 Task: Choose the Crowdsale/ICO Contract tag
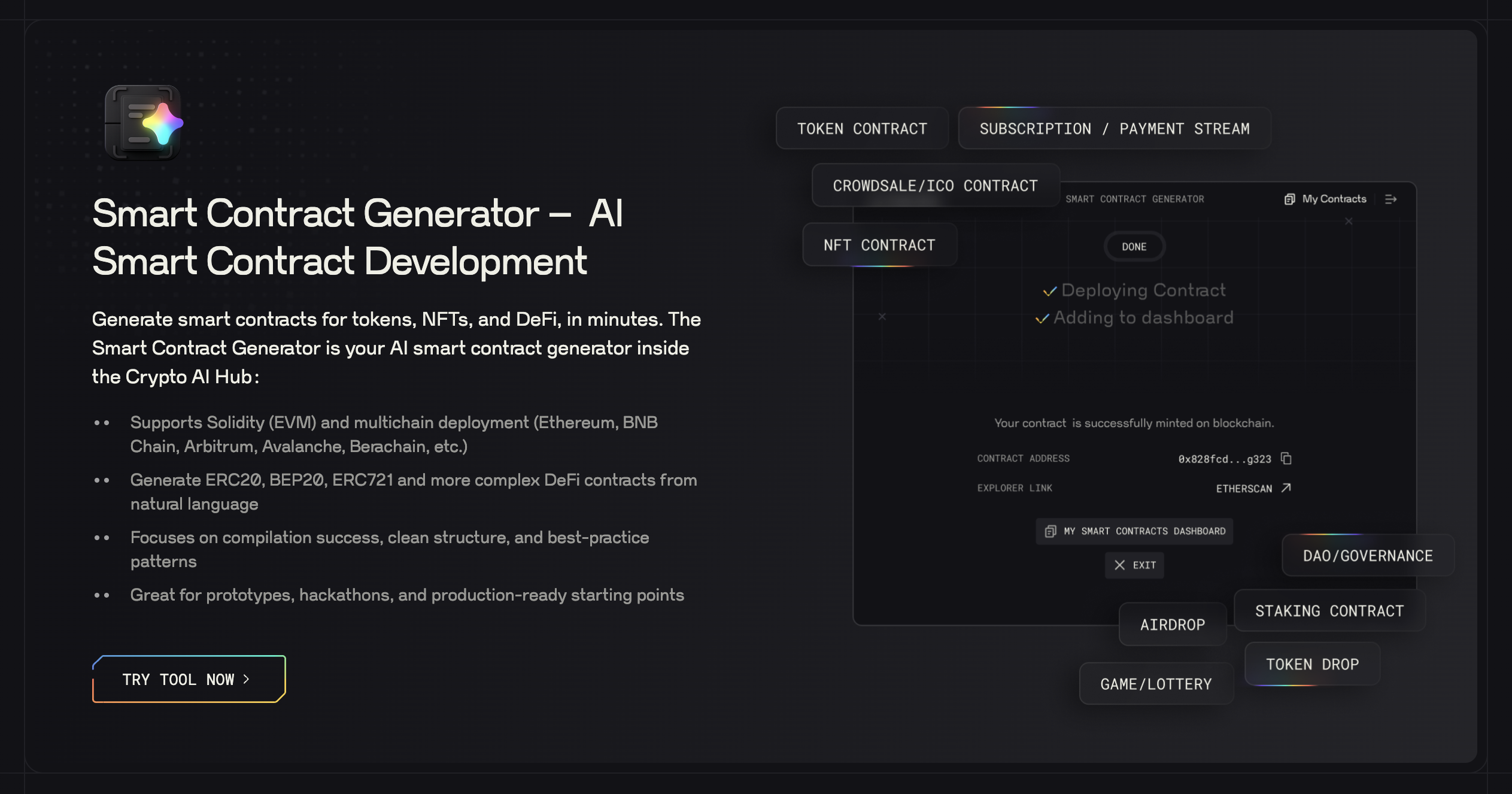click(935, 186)
